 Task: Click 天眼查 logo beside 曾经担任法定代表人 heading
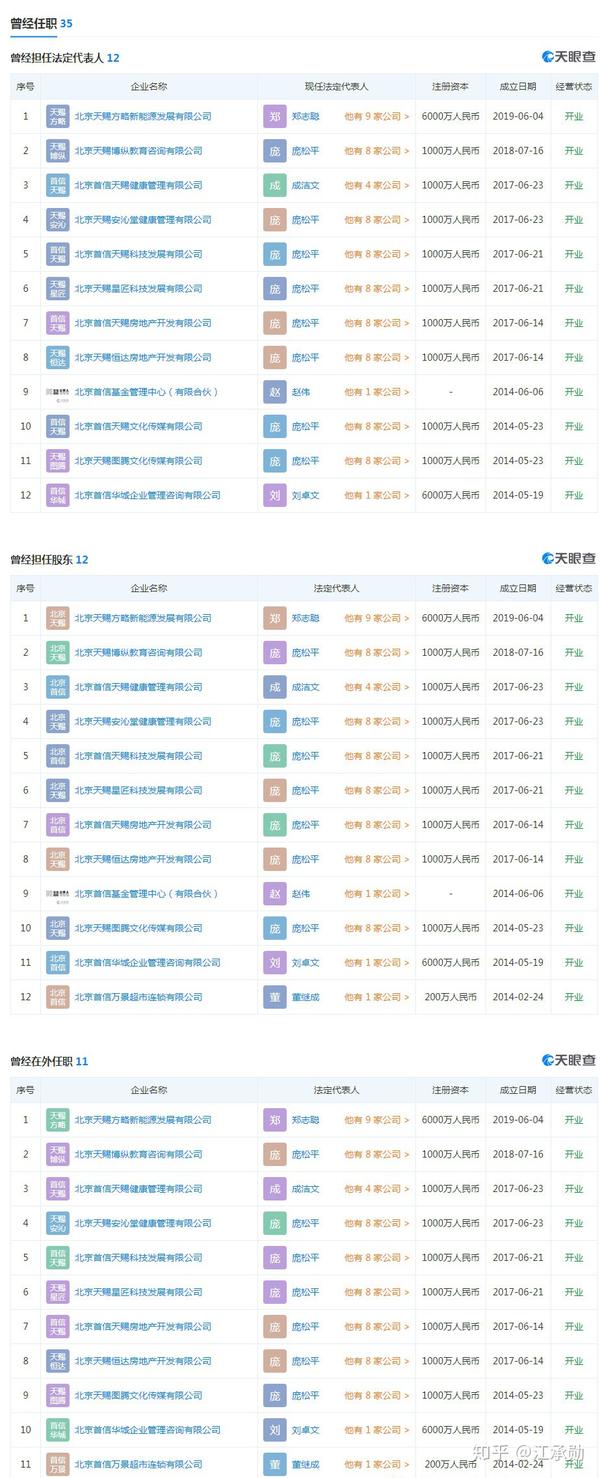click(x=569, y=57)
